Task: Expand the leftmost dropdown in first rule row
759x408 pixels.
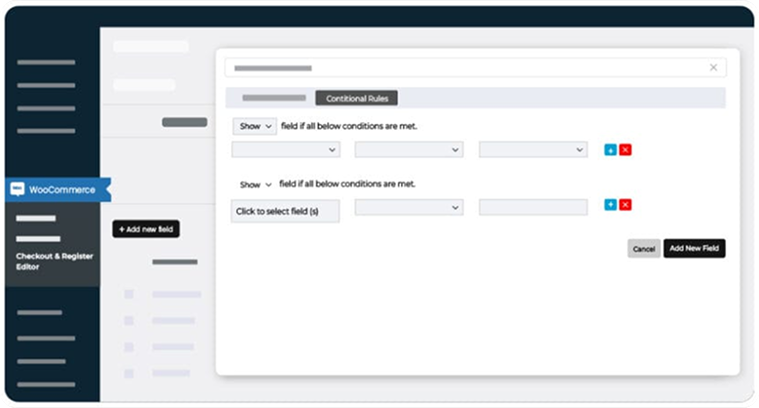Action: (x=285, y=150)
